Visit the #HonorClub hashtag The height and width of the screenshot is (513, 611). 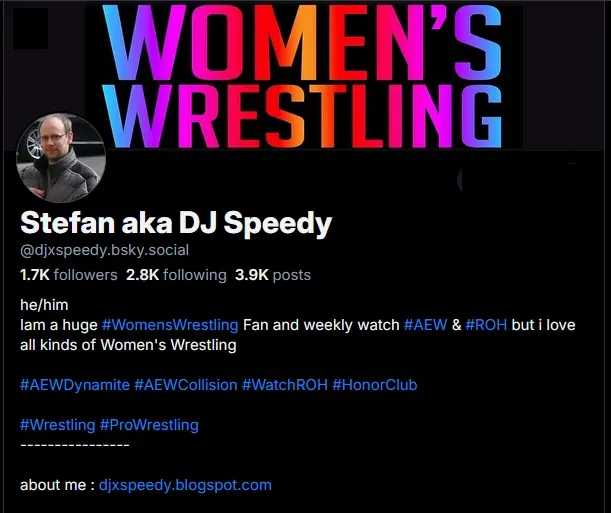tap(375, 385)
